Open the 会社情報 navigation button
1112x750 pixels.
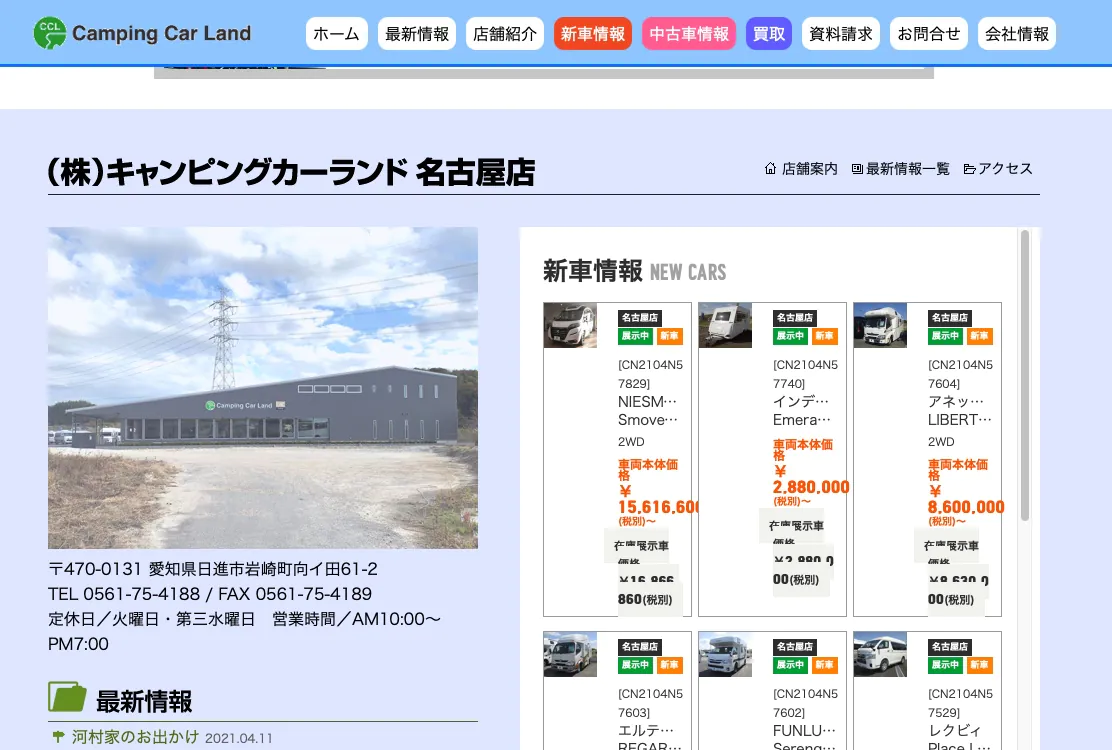click(x=1017, y=33)
